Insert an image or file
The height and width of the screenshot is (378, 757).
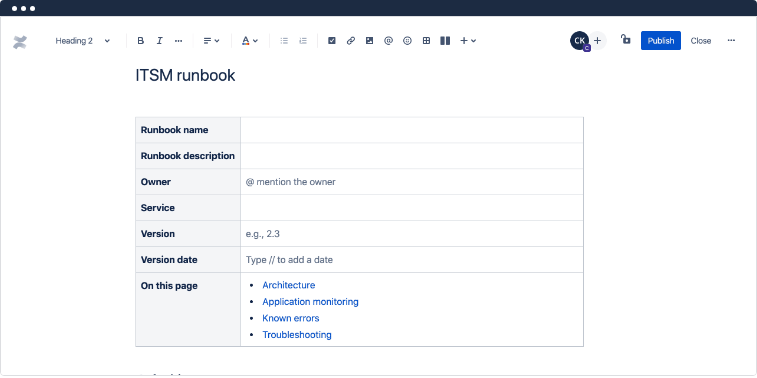pos(369,41)
